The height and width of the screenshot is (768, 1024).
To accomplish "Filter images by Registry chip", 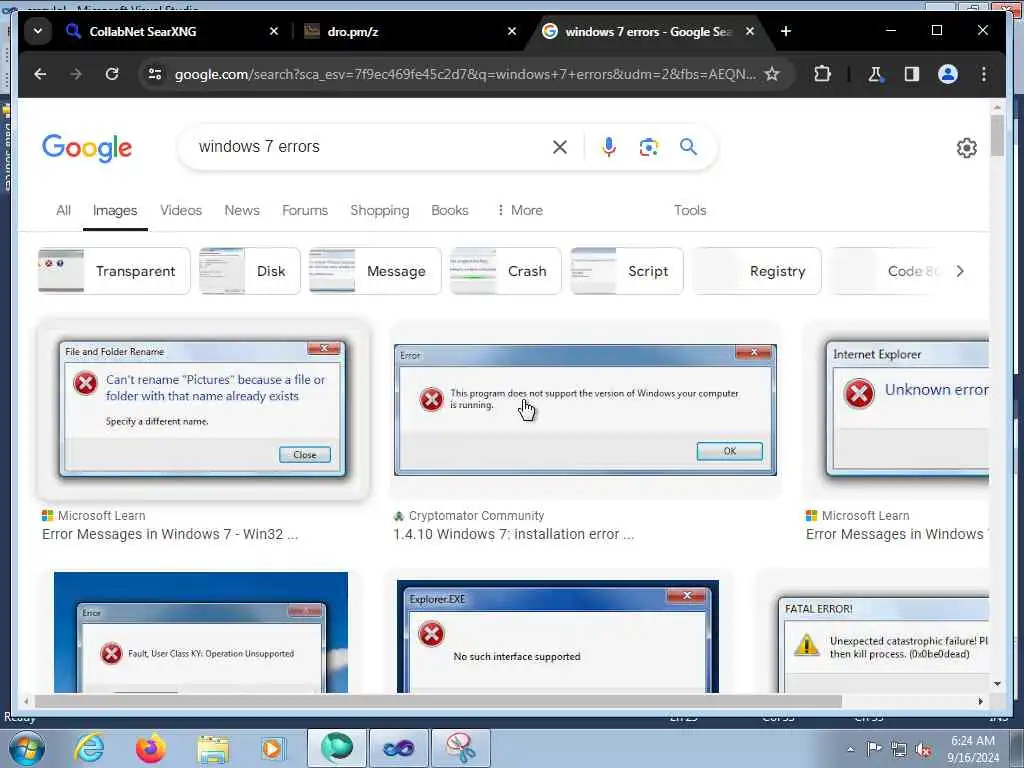I will coord(757,271).
